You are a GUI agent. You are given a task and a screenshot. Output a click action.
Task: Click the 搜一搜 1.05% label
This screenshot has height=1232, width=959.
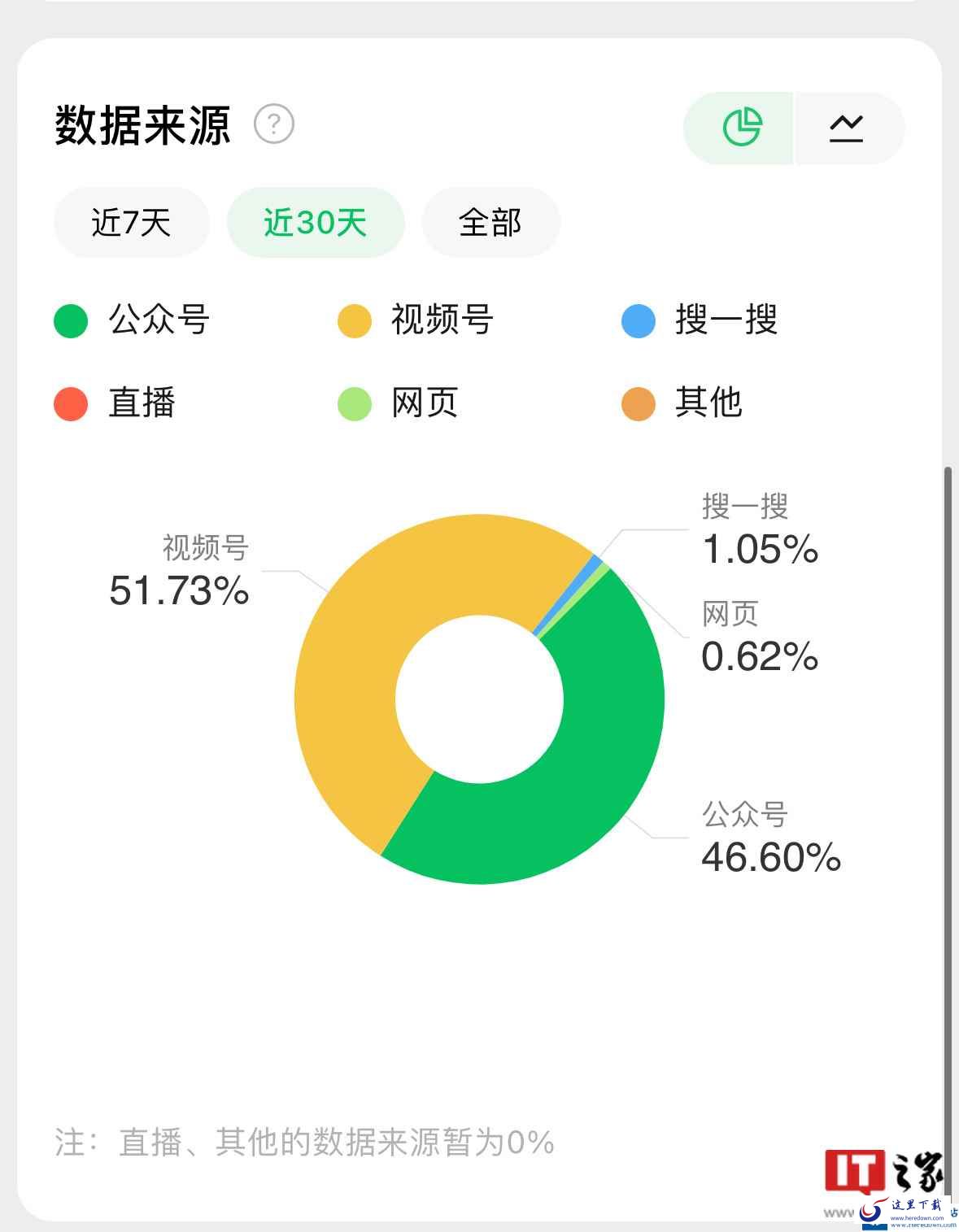[x=760, y=529]
